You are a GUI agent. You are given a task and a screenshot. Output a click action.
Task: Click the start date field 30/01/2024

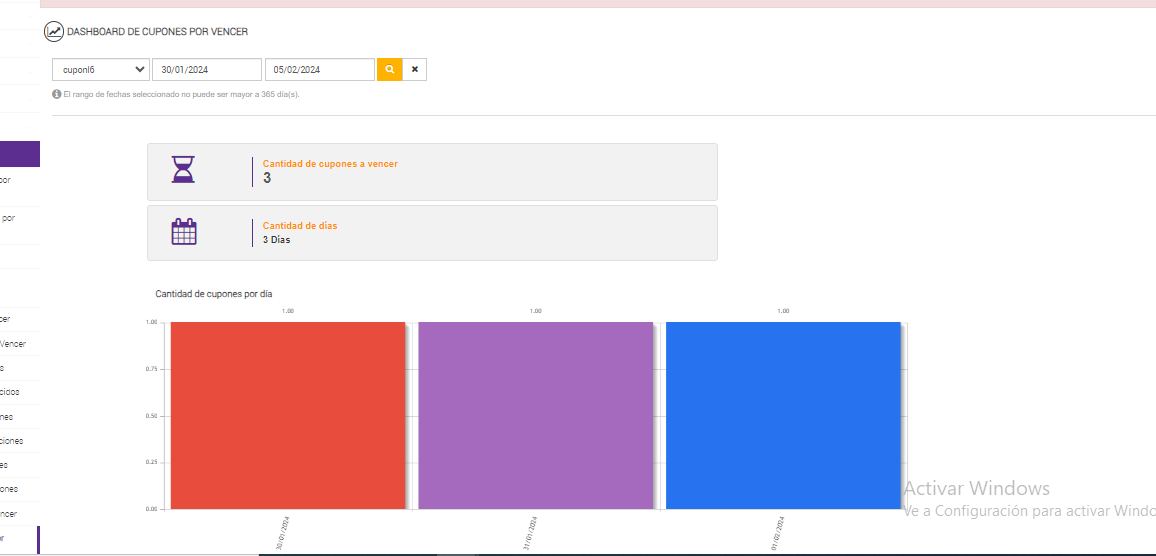[x=206, y=69]
